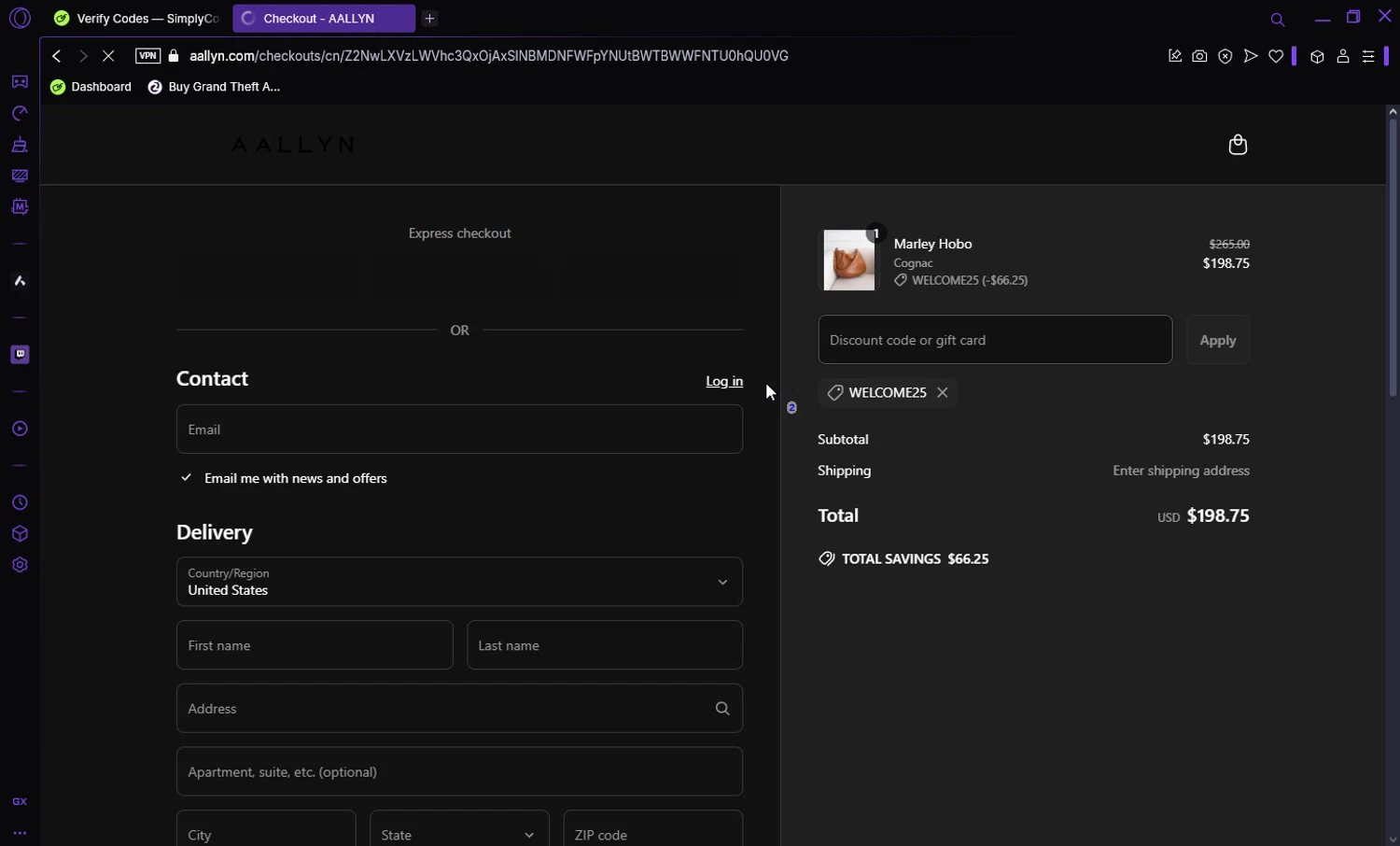Open GX Cleaner broom icon in sidebar
Screen dimensions: 1400x846
20,145
